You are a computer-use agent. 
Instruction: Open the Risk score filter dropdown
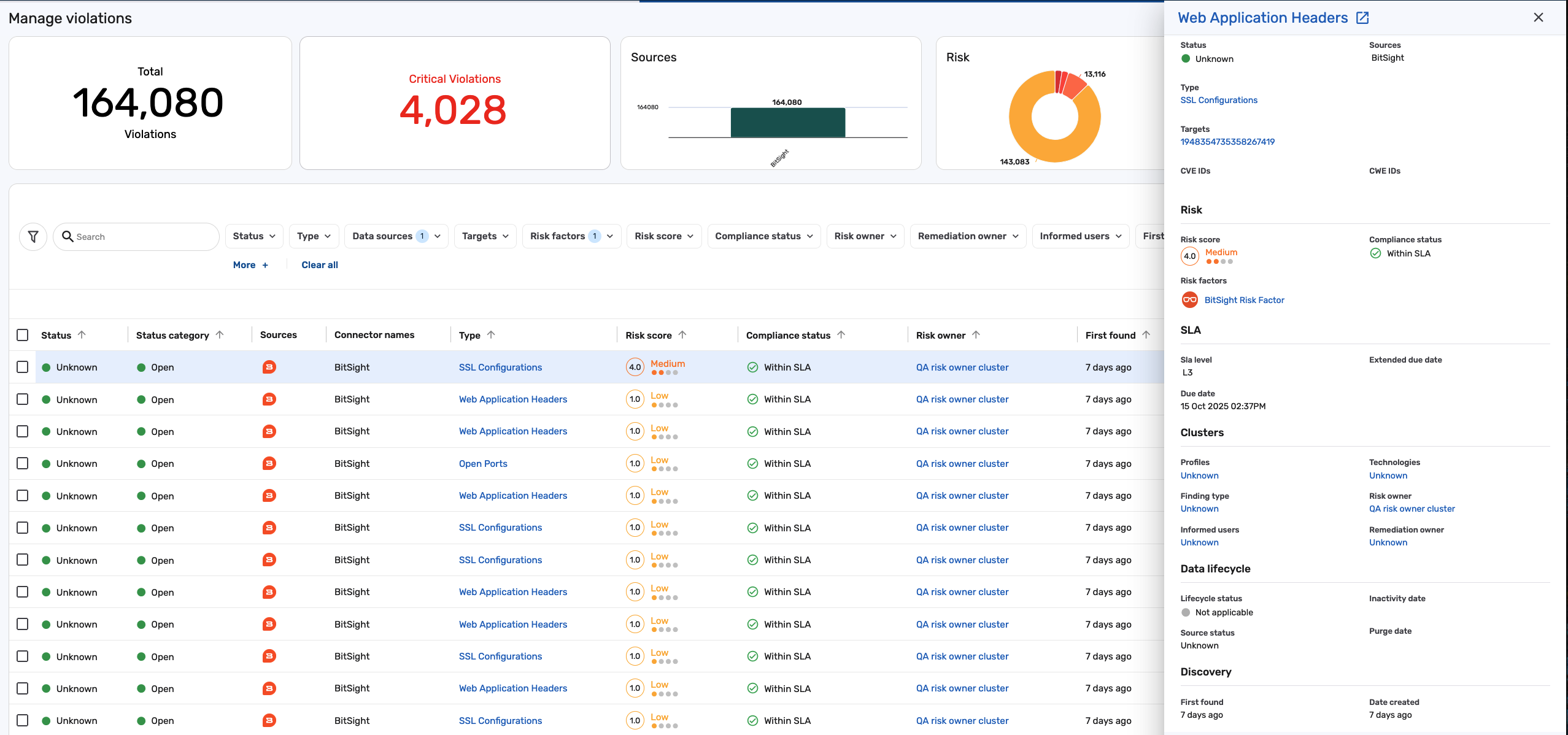[663, 236]
